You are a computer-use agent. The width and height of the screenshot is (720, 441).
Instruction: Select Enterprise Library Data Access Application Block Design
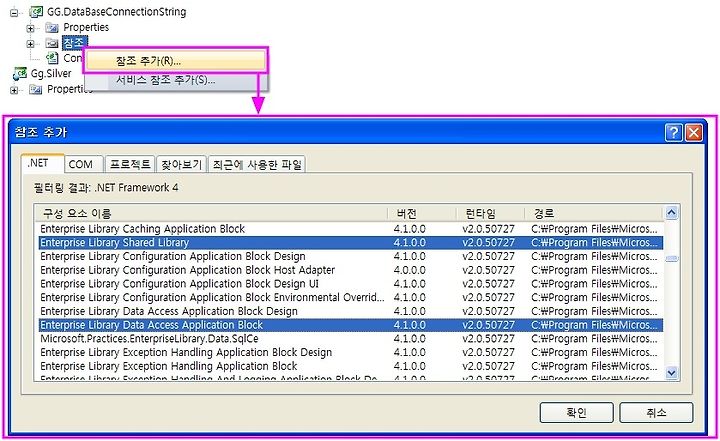click(x=350, y=311)
